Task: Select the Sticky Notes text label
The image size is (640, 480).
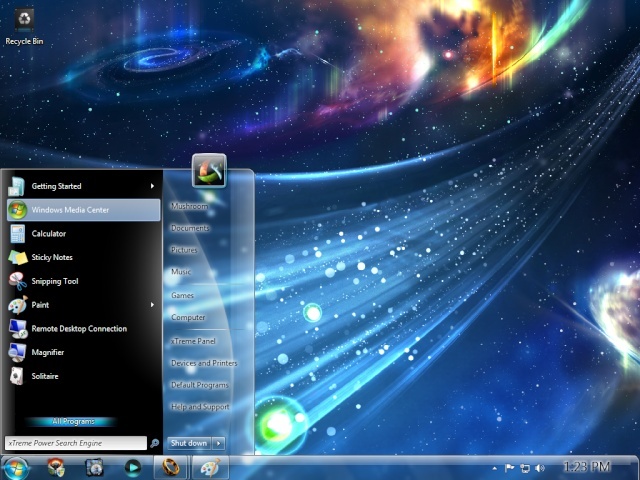Action: tap(52, 257)
